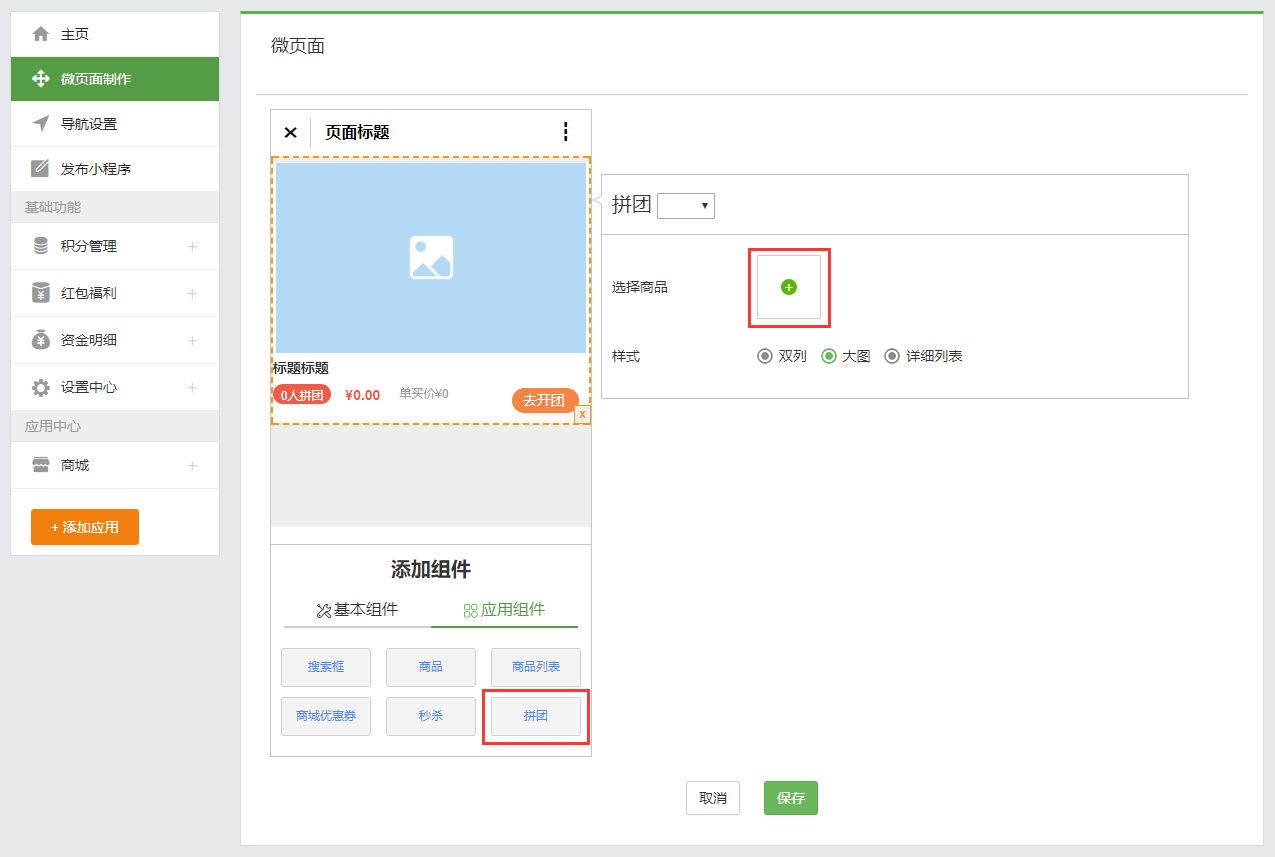The width and height of the screenshot is (1275, 857).
Task: Click the green 保存 button
Action: pyautogui.click(x=790, y=798)
